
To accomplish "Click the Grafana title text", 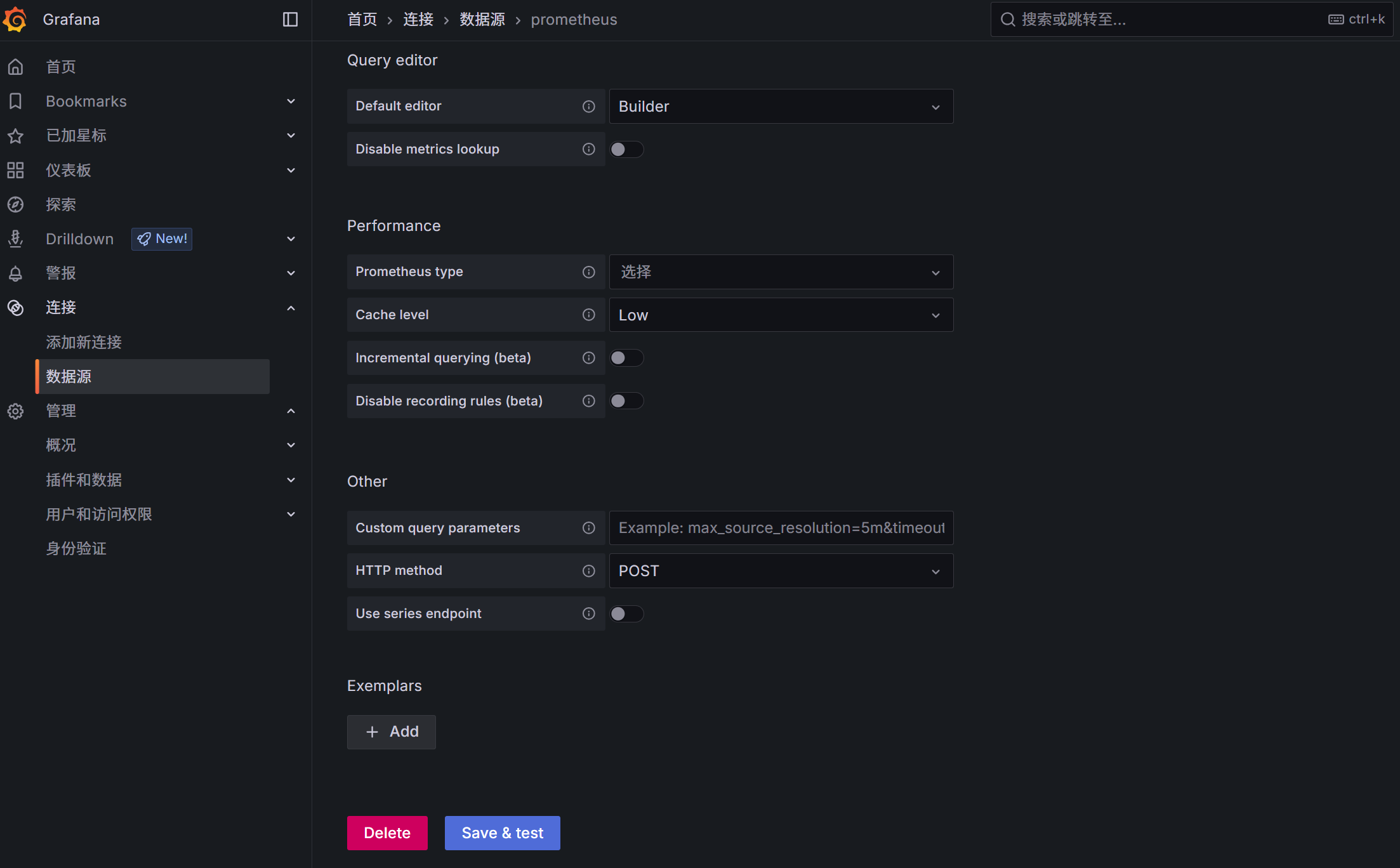I will click(71, 20).
